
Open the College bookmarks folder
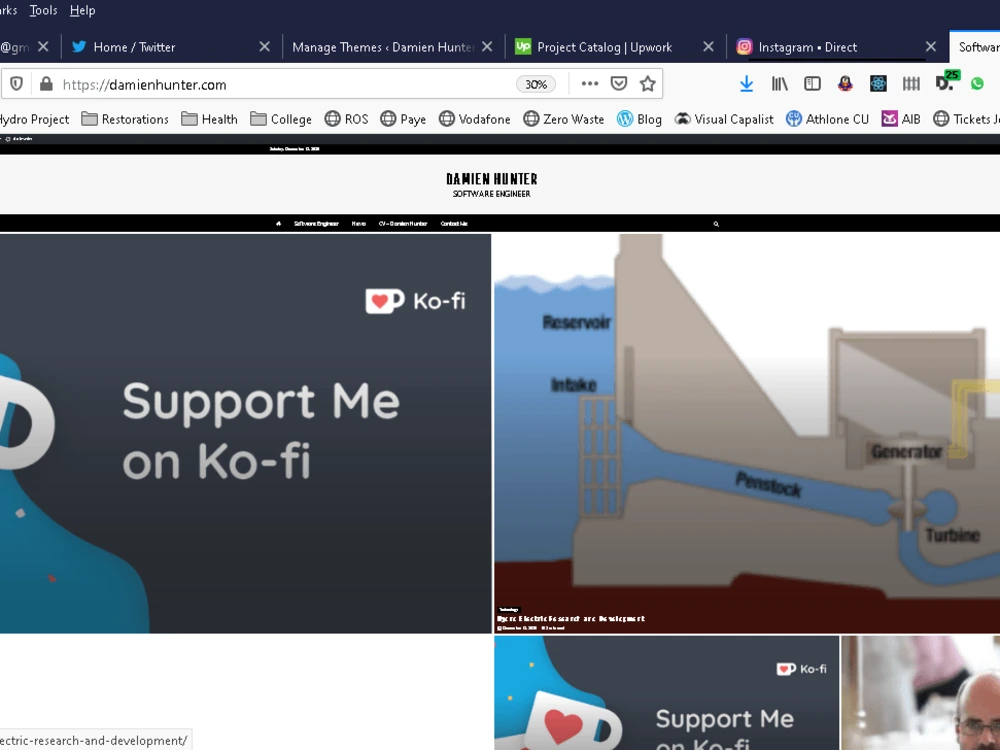point(281,119)
